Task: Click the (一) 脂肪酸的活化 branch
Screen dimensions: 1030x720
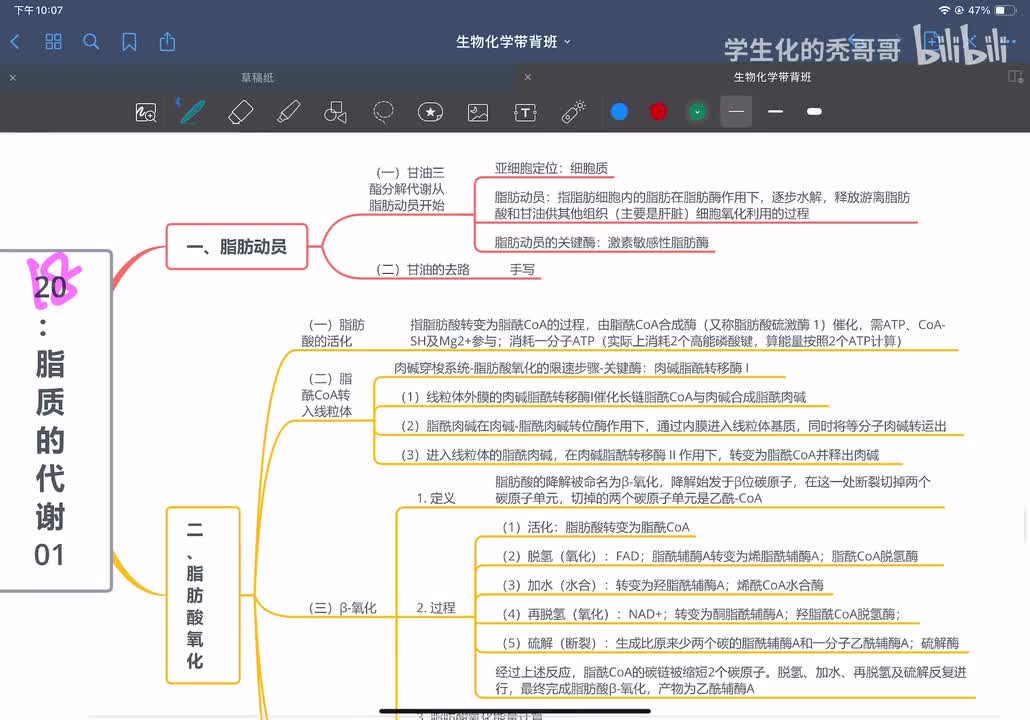Action: [x=333, y=333]
